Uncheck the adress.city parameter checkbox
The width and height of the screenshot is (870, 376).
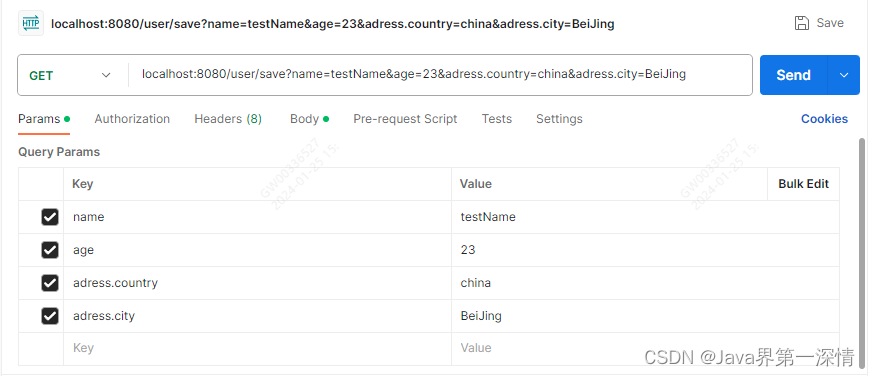50,316
